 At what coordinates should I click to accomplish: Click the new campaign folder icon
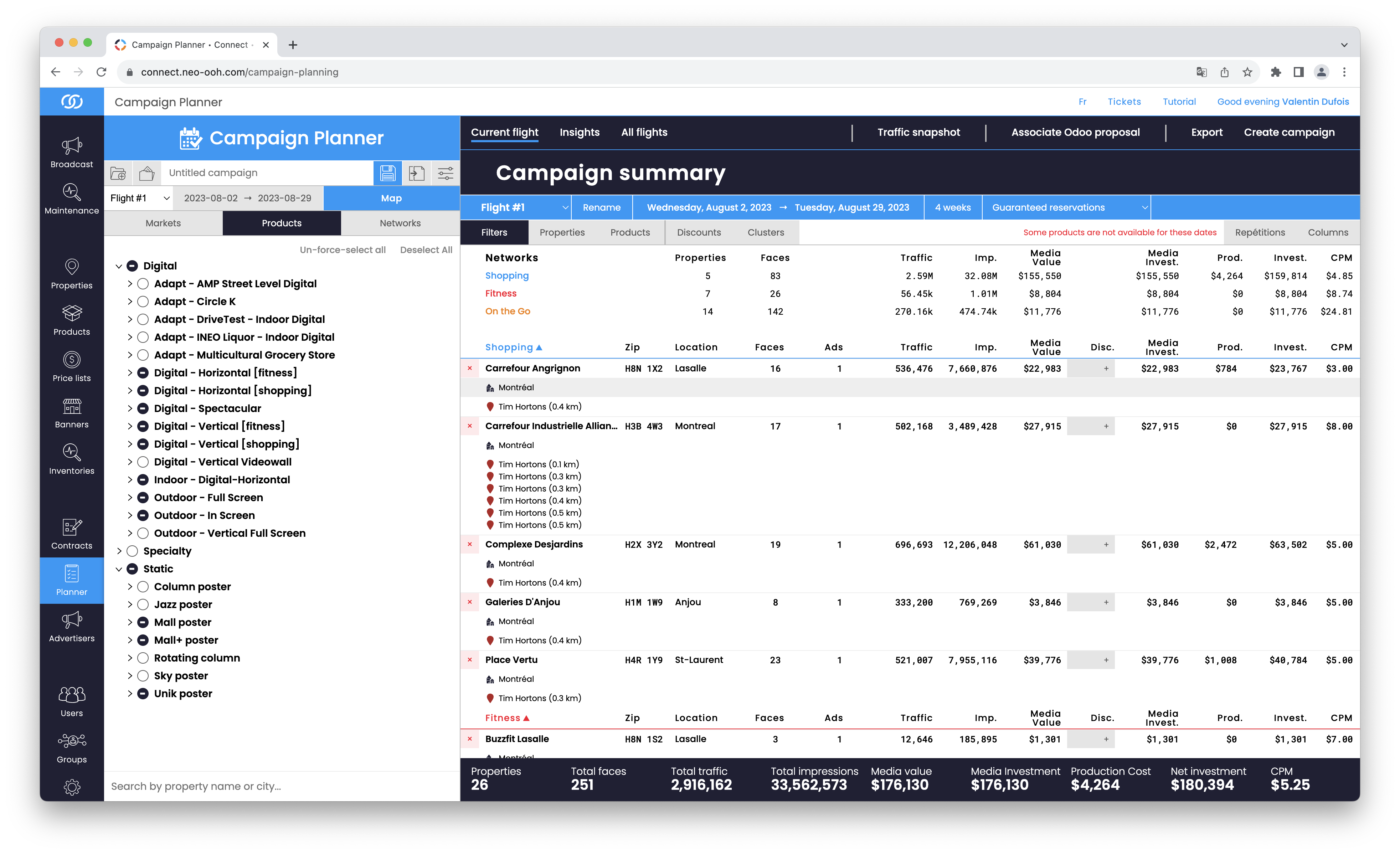tap(118, 173)
